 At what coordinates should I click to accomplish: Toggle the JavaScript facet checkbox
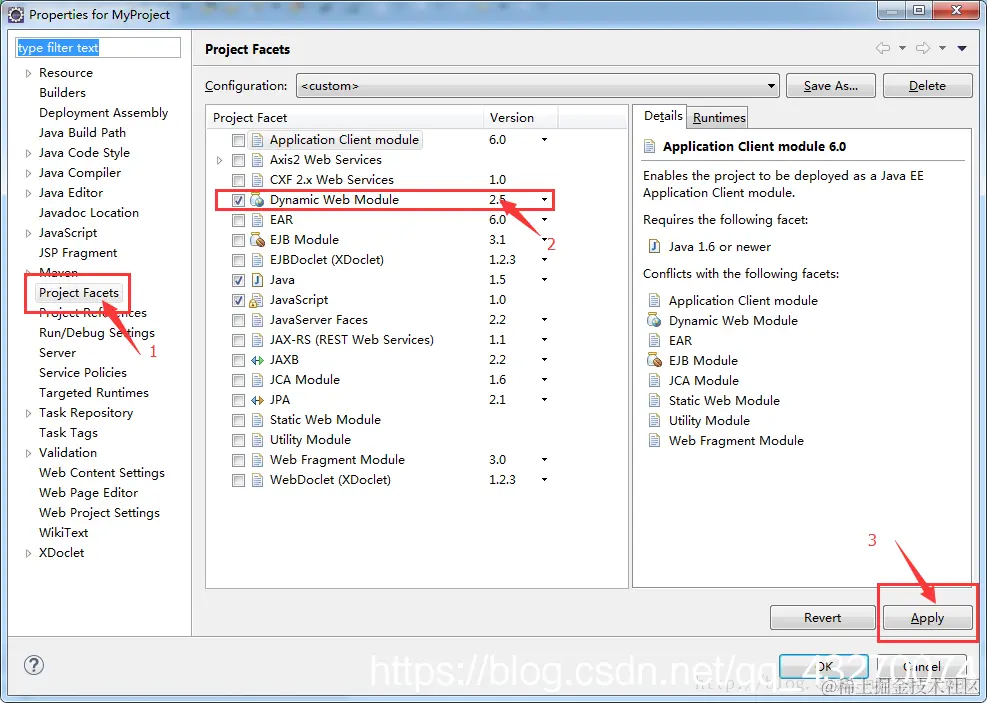pyautogui.click(x=239, y=300)
